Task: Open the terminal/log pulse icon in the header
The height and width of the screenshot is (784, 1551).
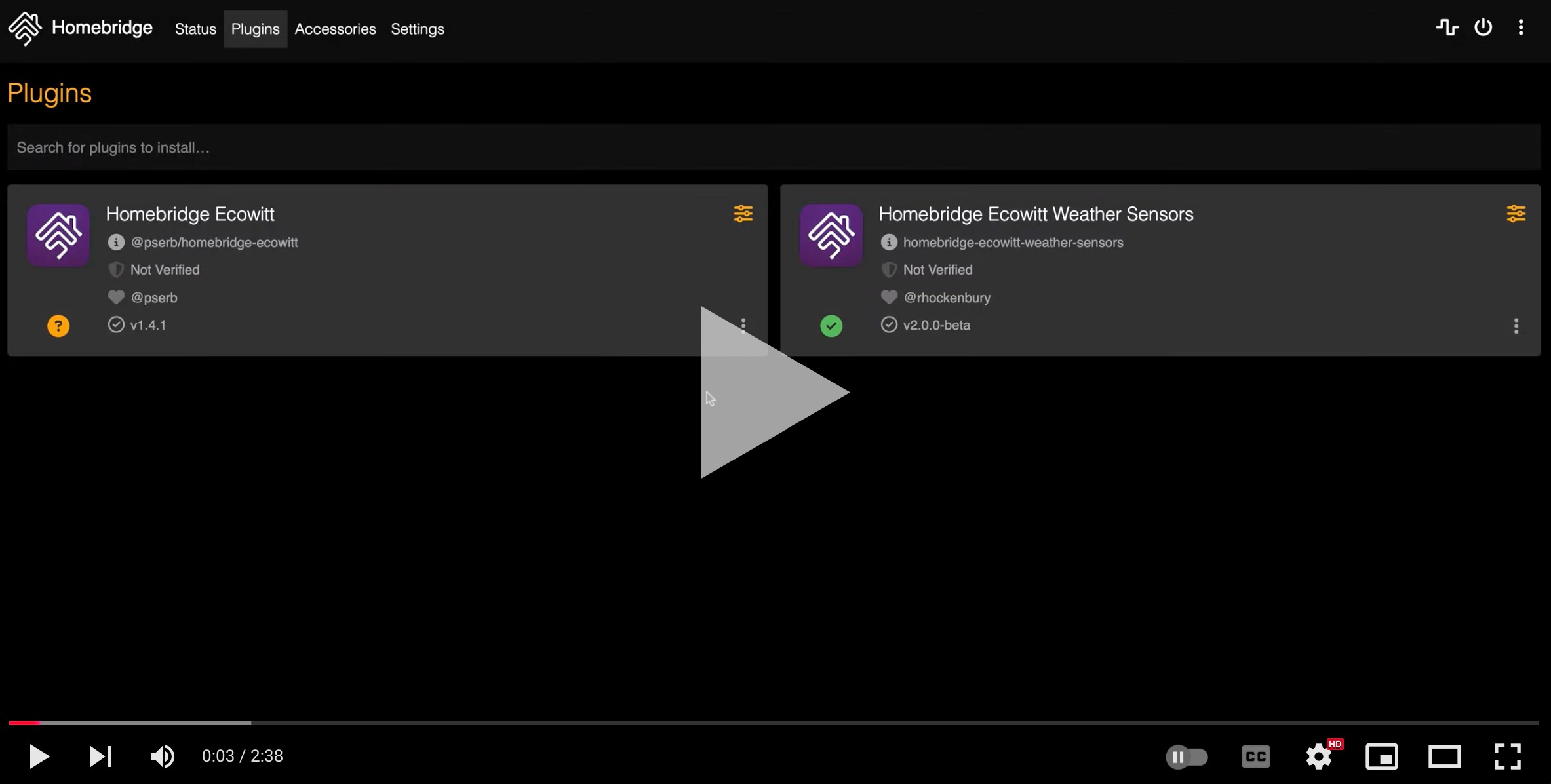Action: 1447,28
